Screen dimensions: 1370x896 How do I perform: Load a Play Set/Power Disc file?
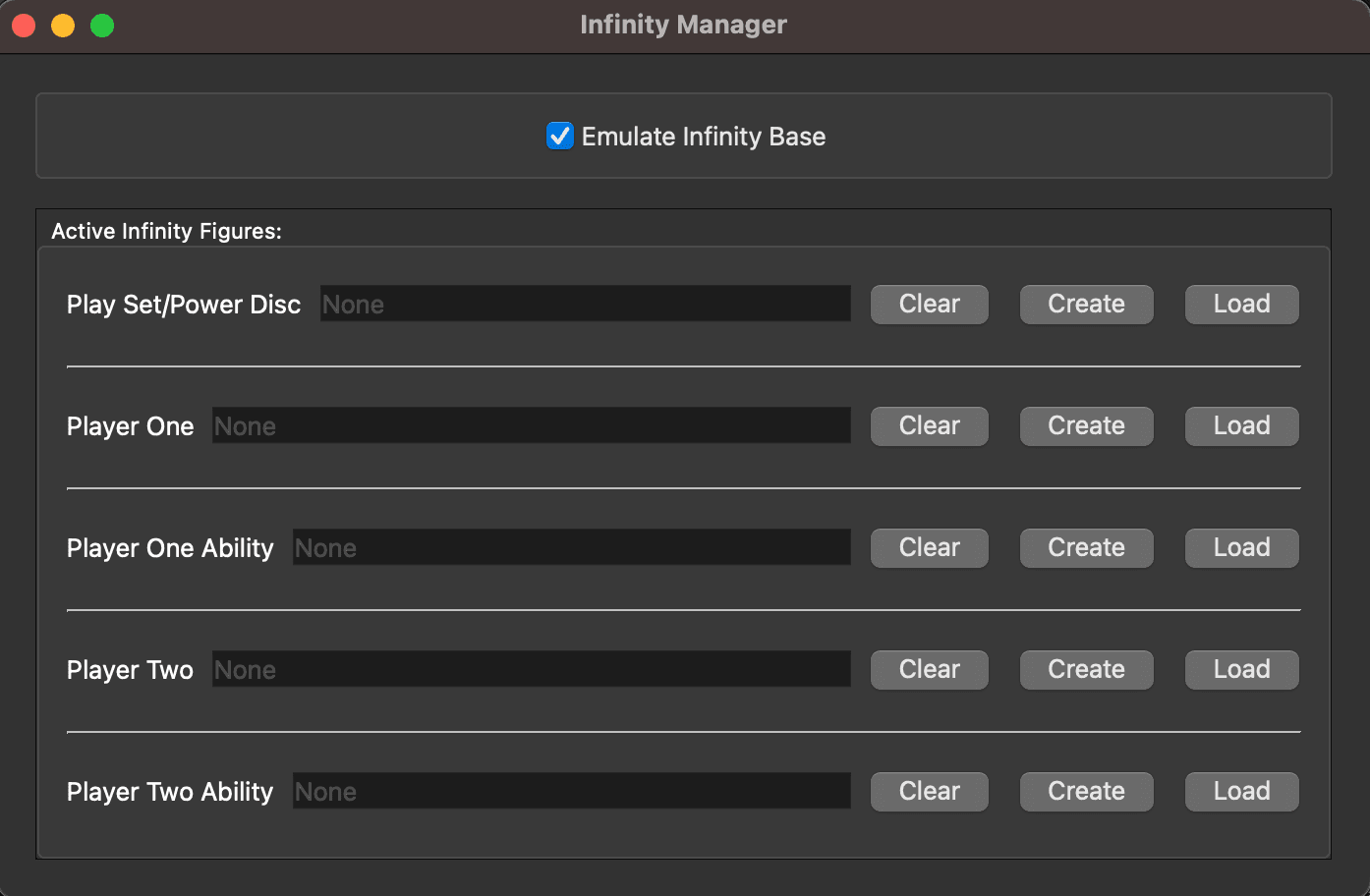tap(1242, 305)
